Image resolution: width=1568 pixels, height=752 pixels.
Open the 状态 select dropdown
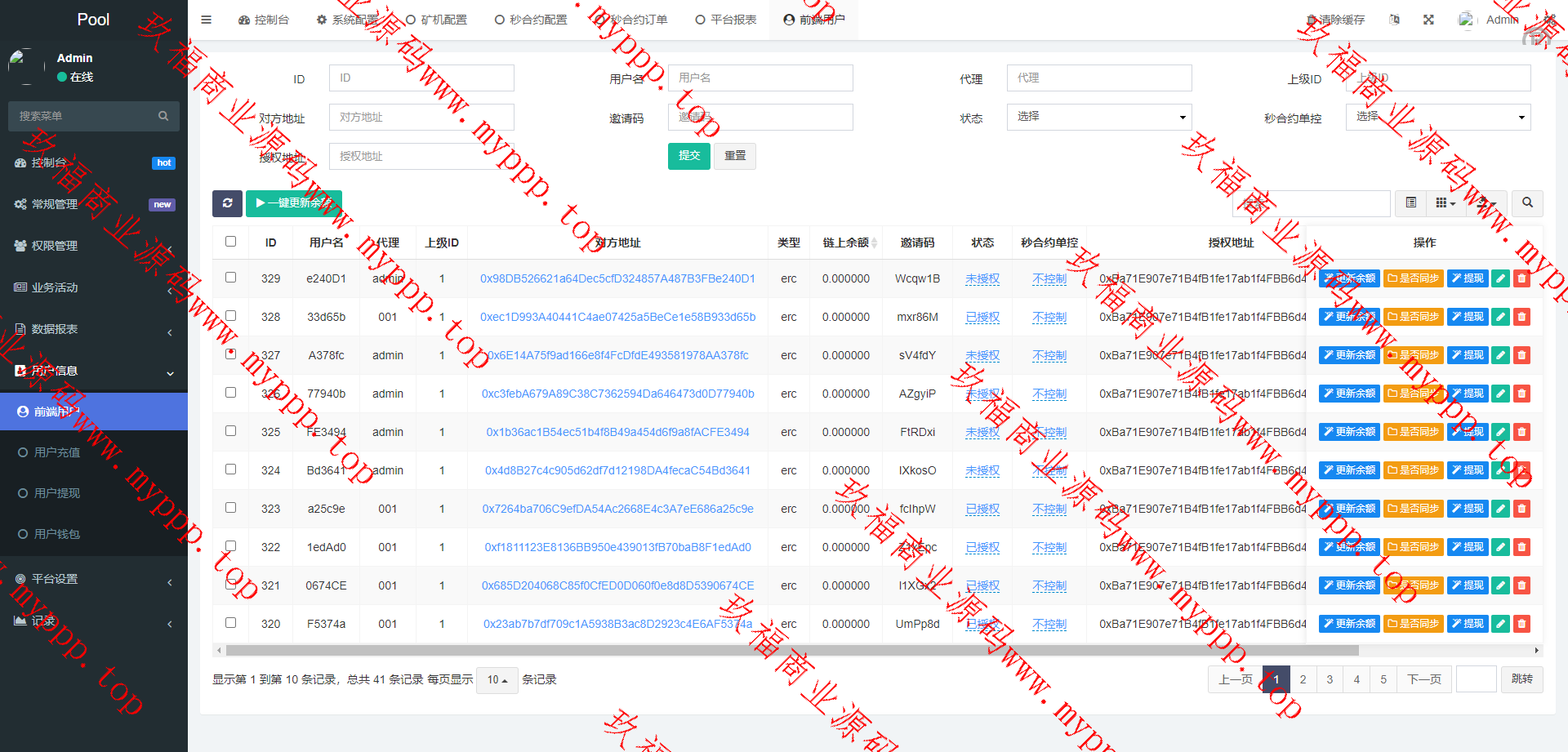[1098, 117]
